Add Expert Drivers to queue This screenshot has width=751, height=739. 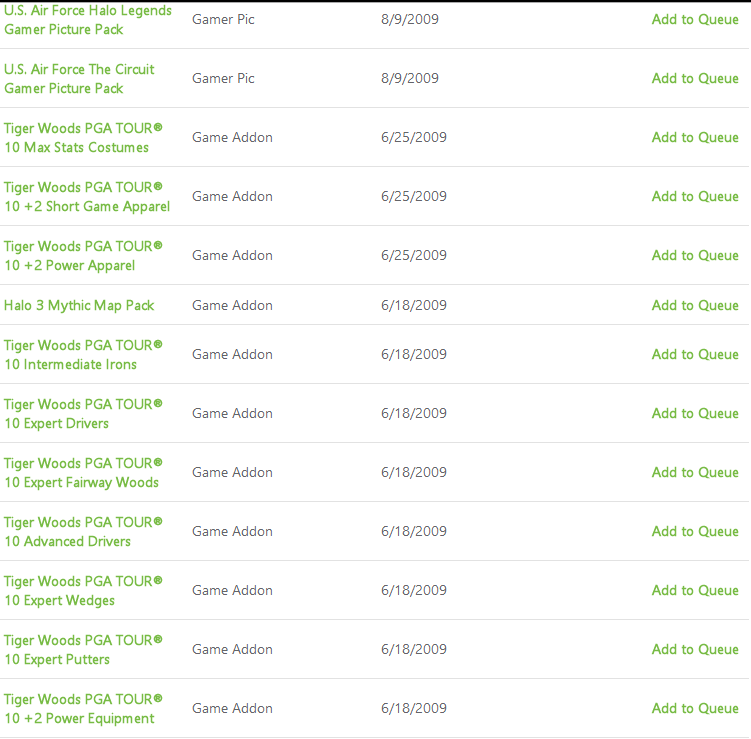[x=695, y=413]
